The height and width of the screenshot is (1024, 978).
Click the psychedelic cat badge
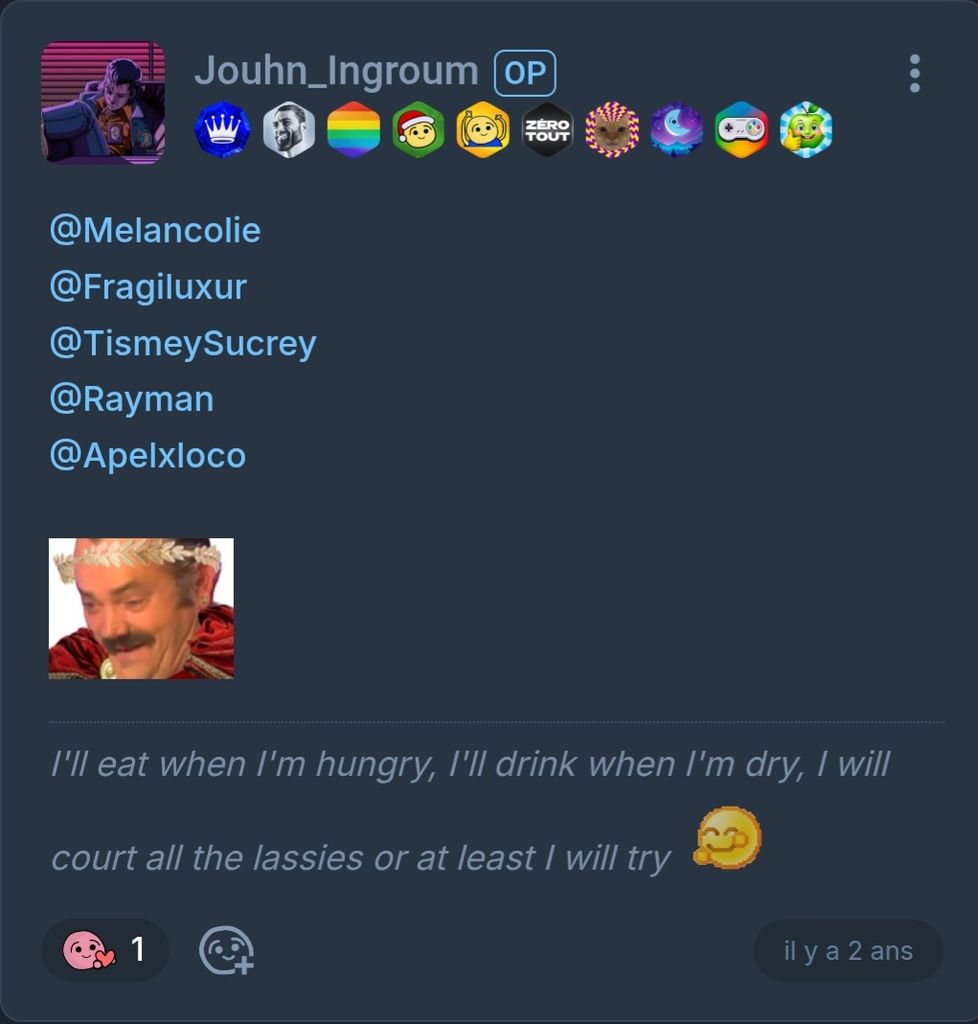coord(612,130)
